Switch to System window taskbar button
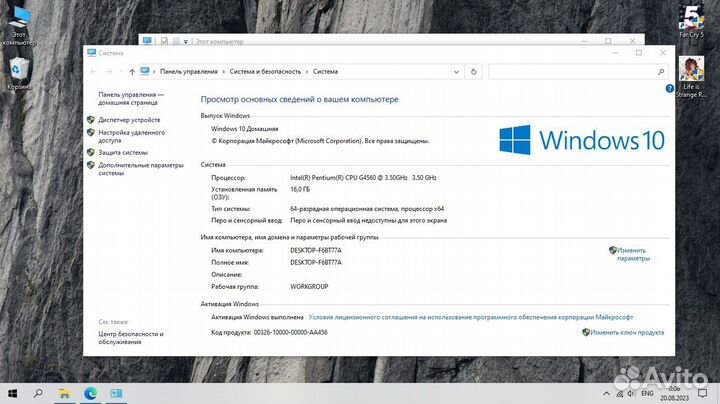720x404 pixels. pyautogui.click(x=116, y=393)
